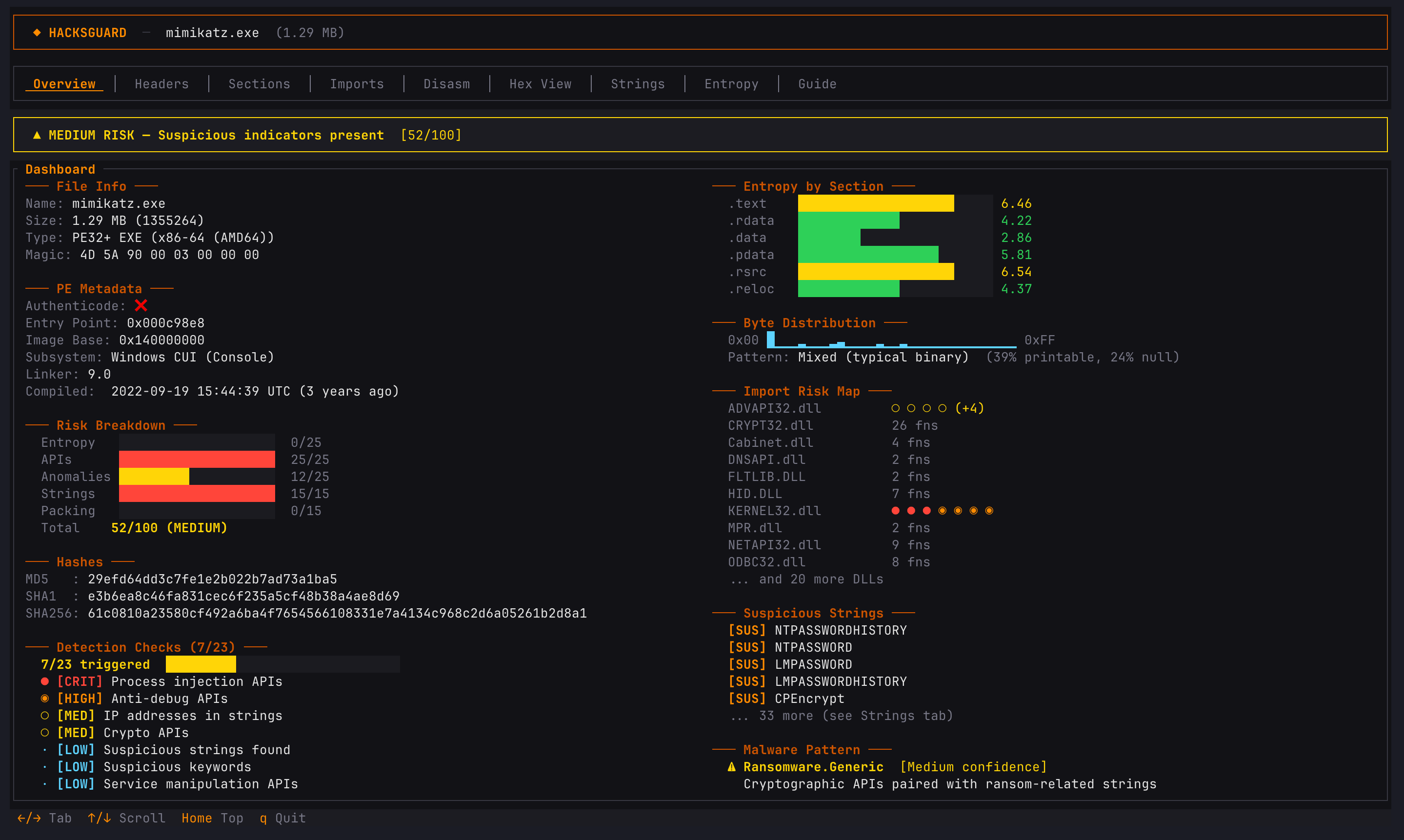This screenshot has height=840, width=1404.
Task: Click the NTPASSWORDHISTORY suspicious string
Action: 841,630
